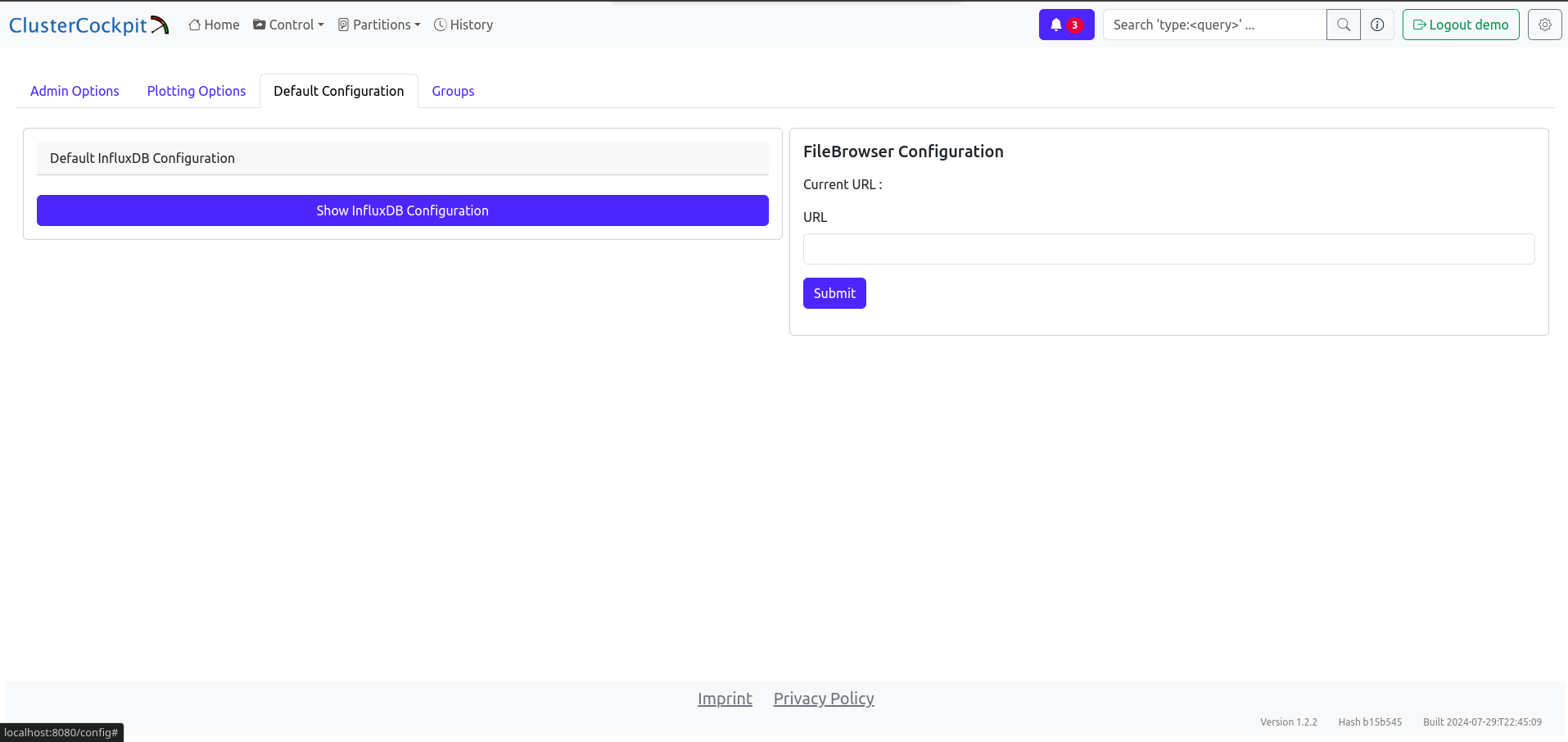Focus the search query box
This screenshot has height=742, width=1568.
coord(1214,25)
